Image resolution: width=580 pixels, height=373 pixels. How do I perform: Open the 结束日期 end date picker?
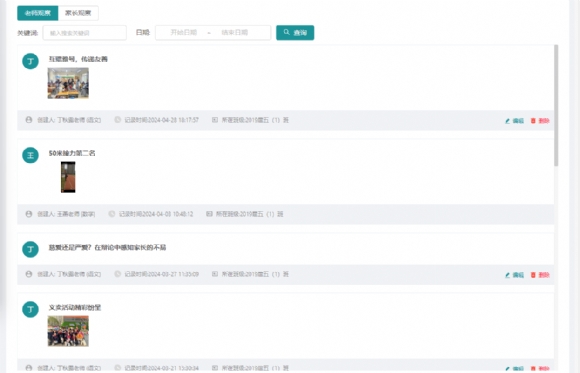[235, 33]
